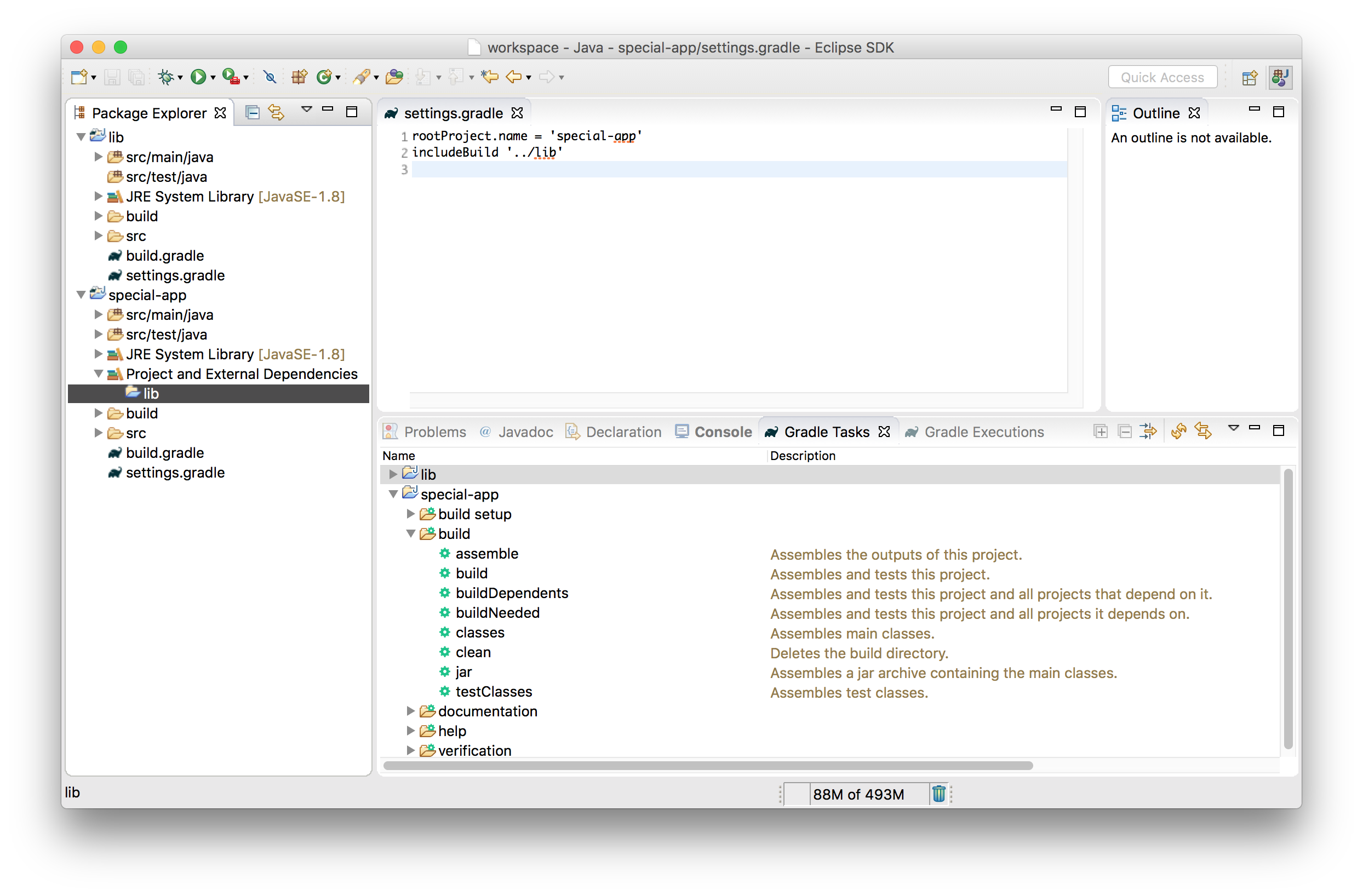Select buildDependents task row
Image resolution: width=1363 pixels, height=896 pixels.
[831, 593]
